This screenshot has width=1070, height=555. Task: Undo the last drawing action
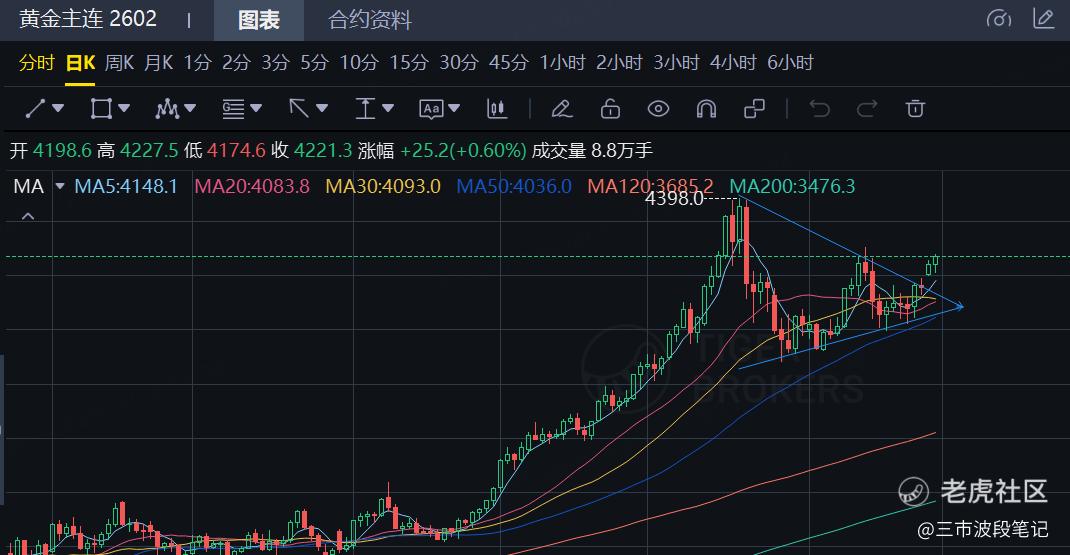[x=820, y=108]
